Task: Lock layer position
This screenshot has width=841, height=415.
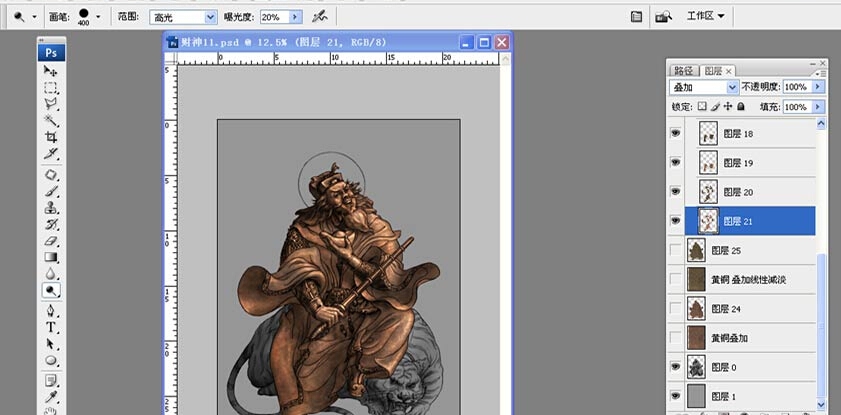Action: 728,107
